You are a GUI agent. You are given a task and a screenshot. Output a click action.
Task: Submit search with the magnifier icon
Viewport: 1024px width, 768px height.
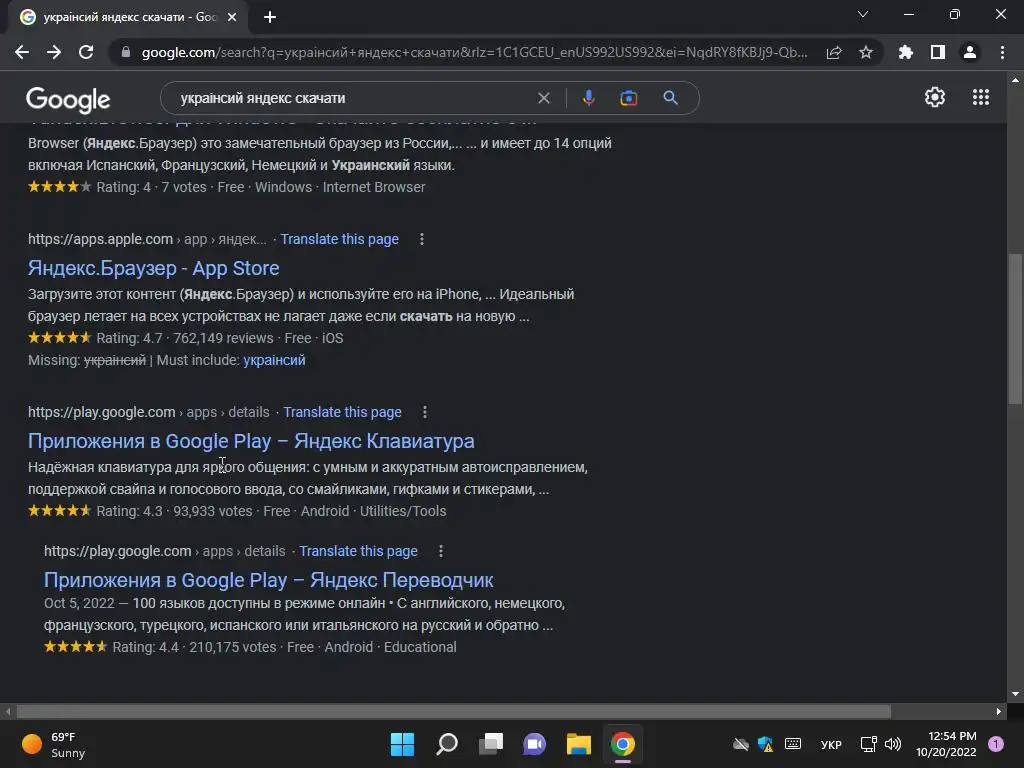click(671, 98)
